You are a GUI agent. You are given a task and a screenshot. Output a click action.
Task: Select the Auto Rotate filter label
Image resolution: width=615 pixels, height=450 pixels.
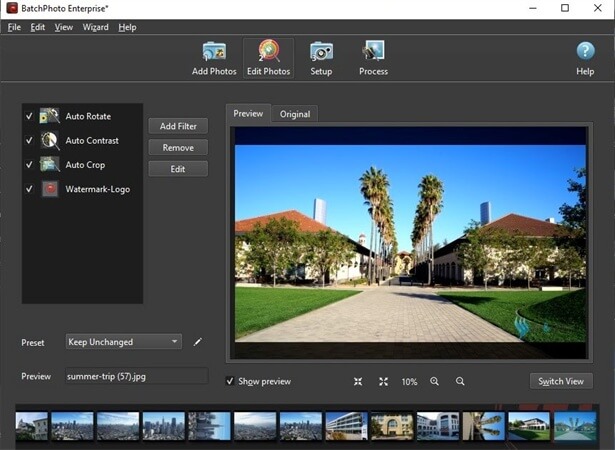[88, 116]
